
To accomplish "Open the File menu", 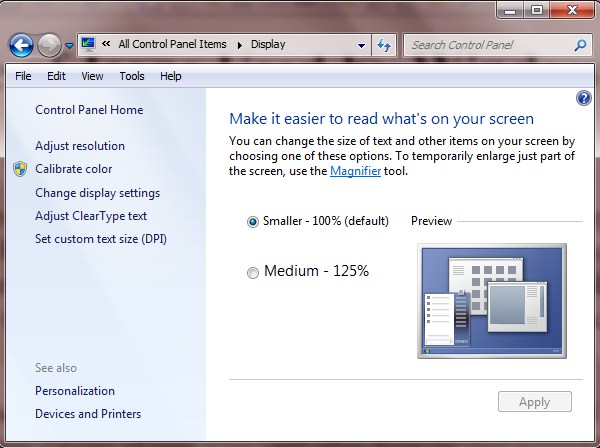I will [x=23, y=76].
